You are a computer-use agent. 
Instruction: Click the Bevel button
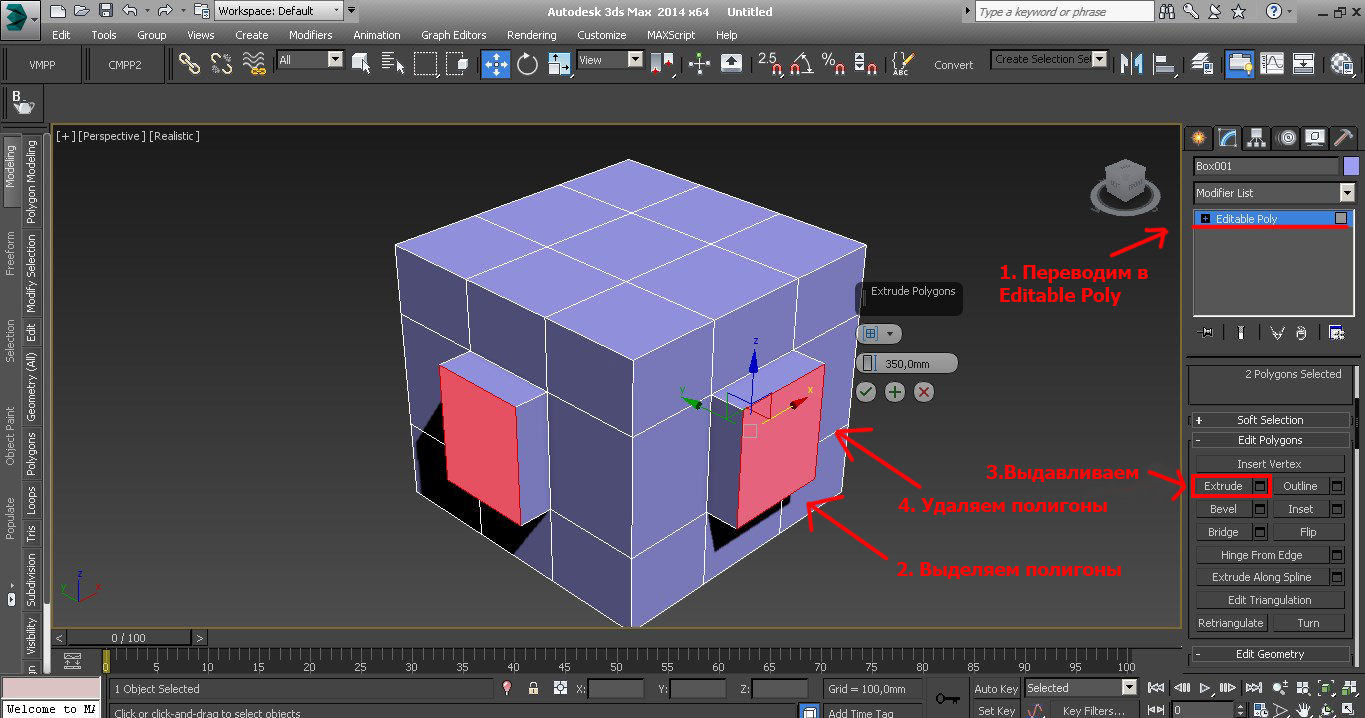click(1223, 509)
